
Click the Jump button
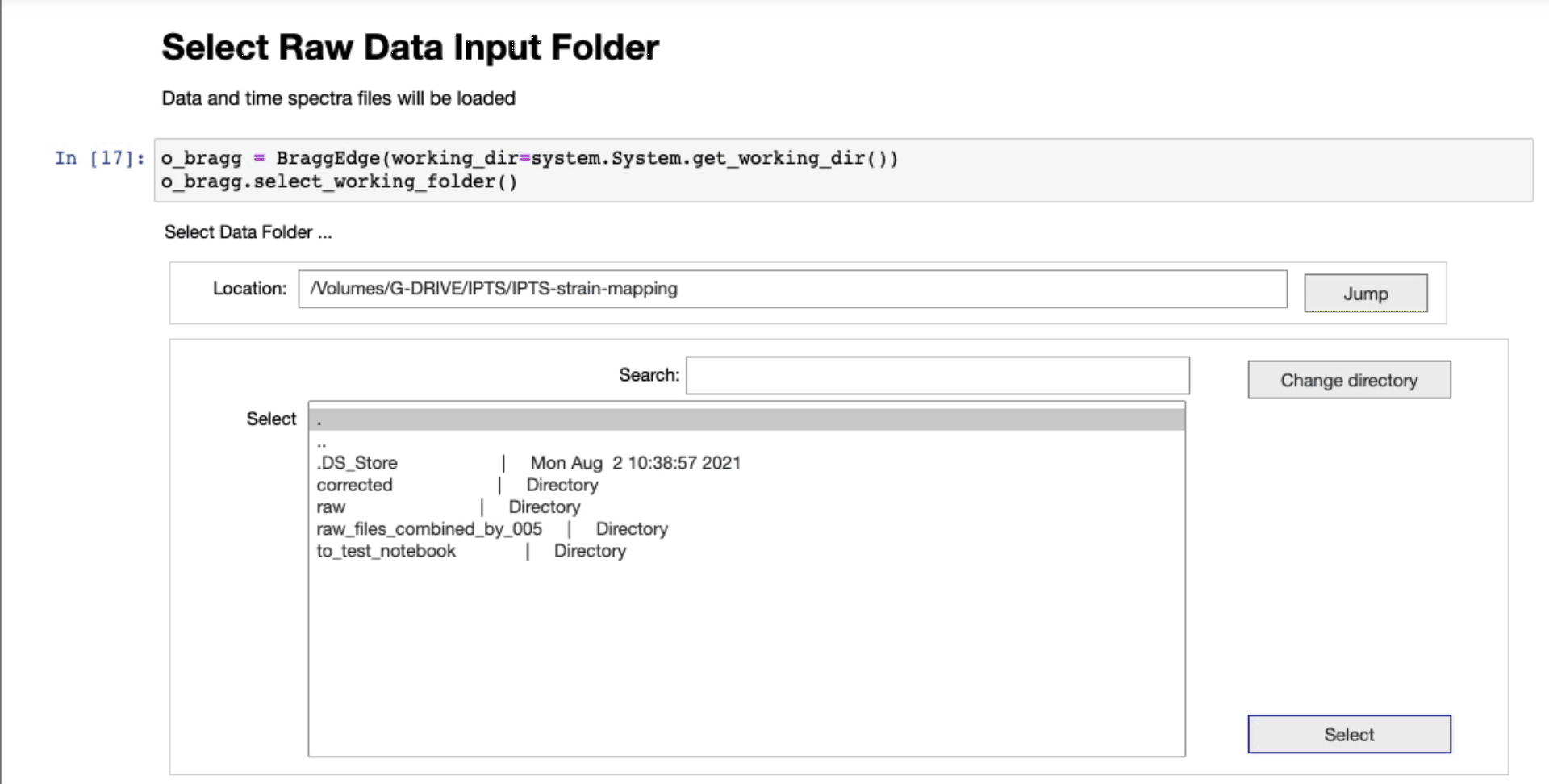[x=1365, y=294]
